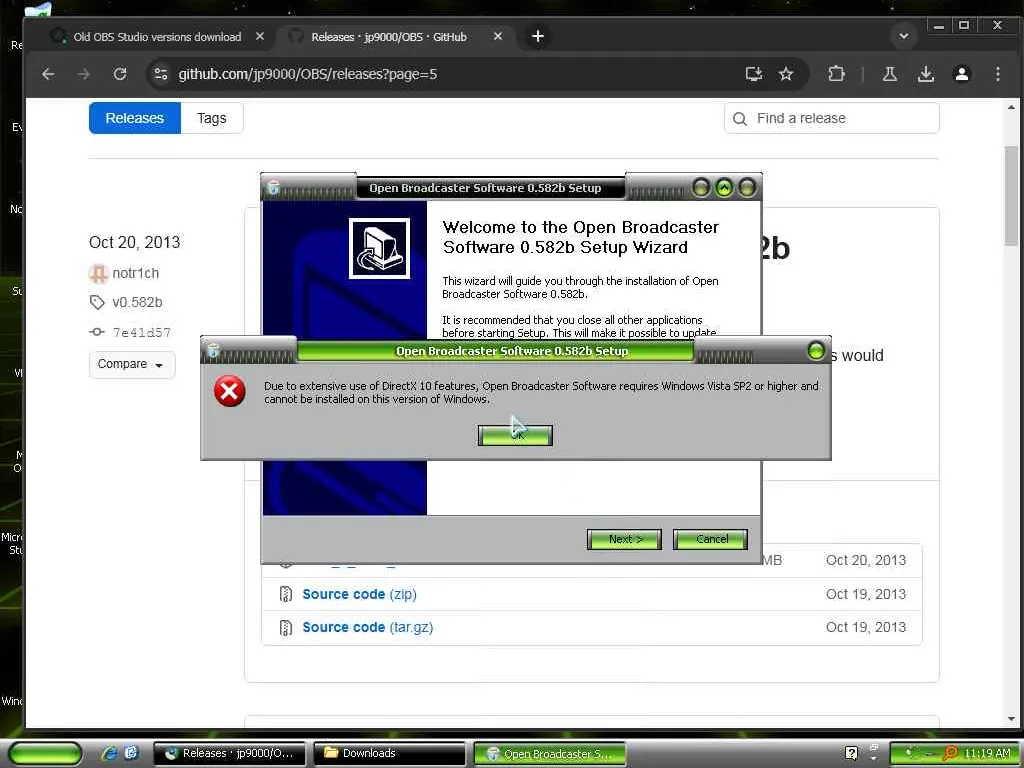Expand the Compare dropdown

coord(132,364)
